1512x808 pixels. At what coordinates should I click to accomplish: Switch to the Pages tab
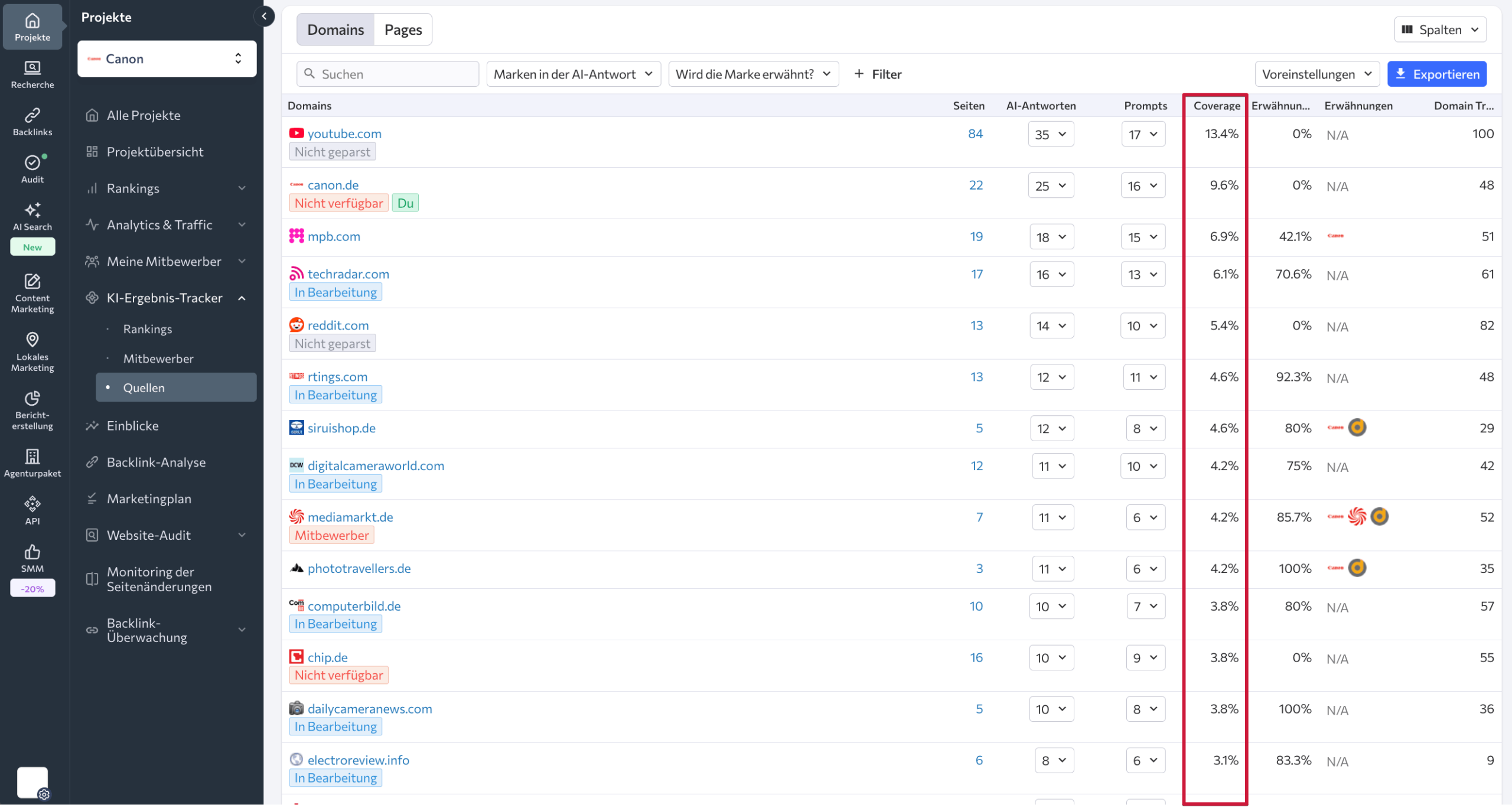pyautogui.click(x=403, y=30)
